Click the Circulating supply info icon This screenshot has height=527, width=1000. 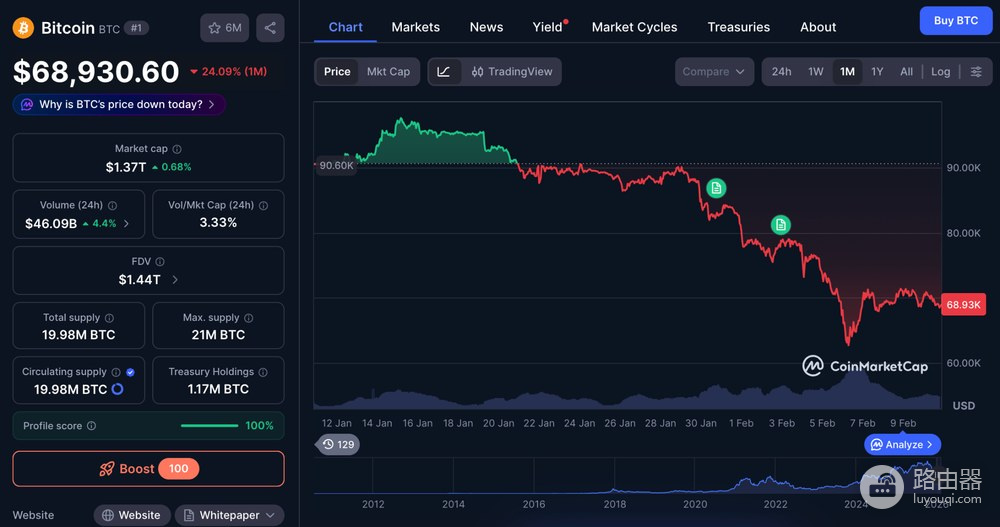pos(116,372)
